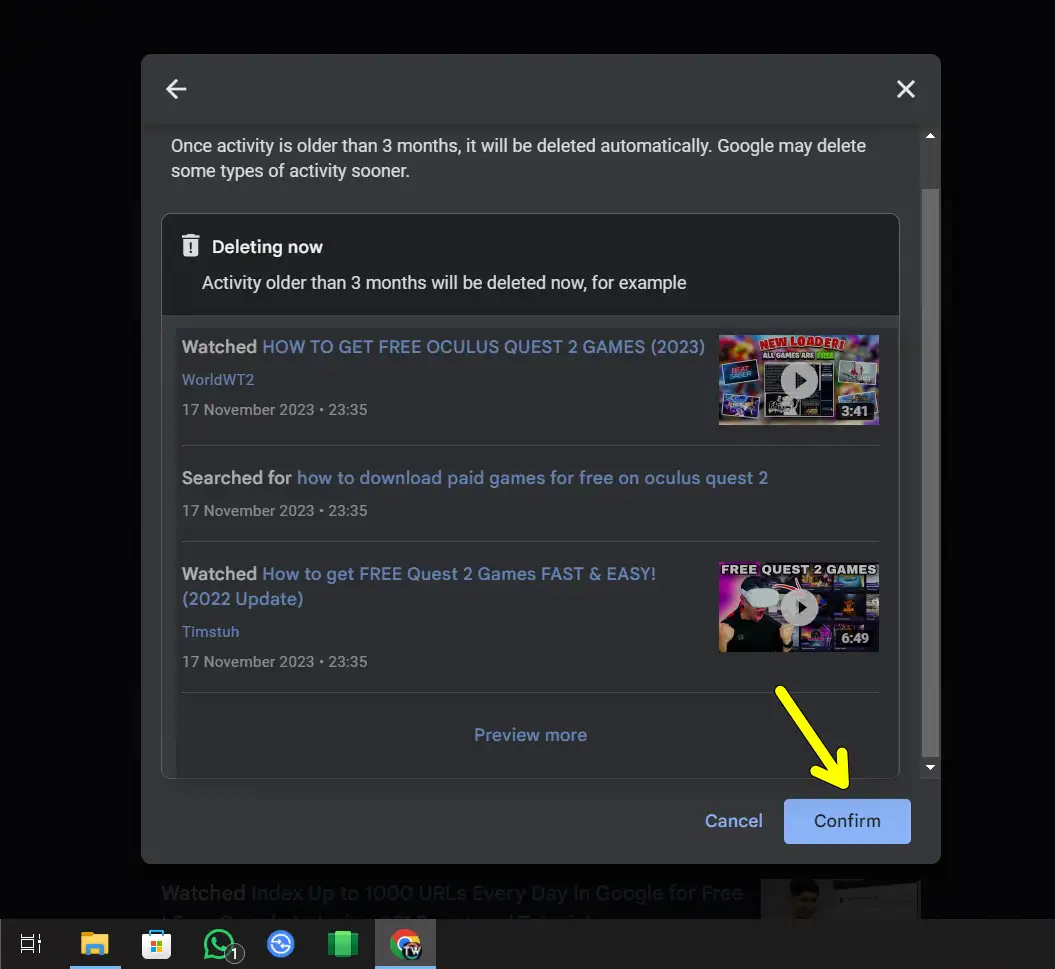The height and width of the screenshot is (969, 1055).
Task: Open the WorldWT2 channel link
Action: 218,380
